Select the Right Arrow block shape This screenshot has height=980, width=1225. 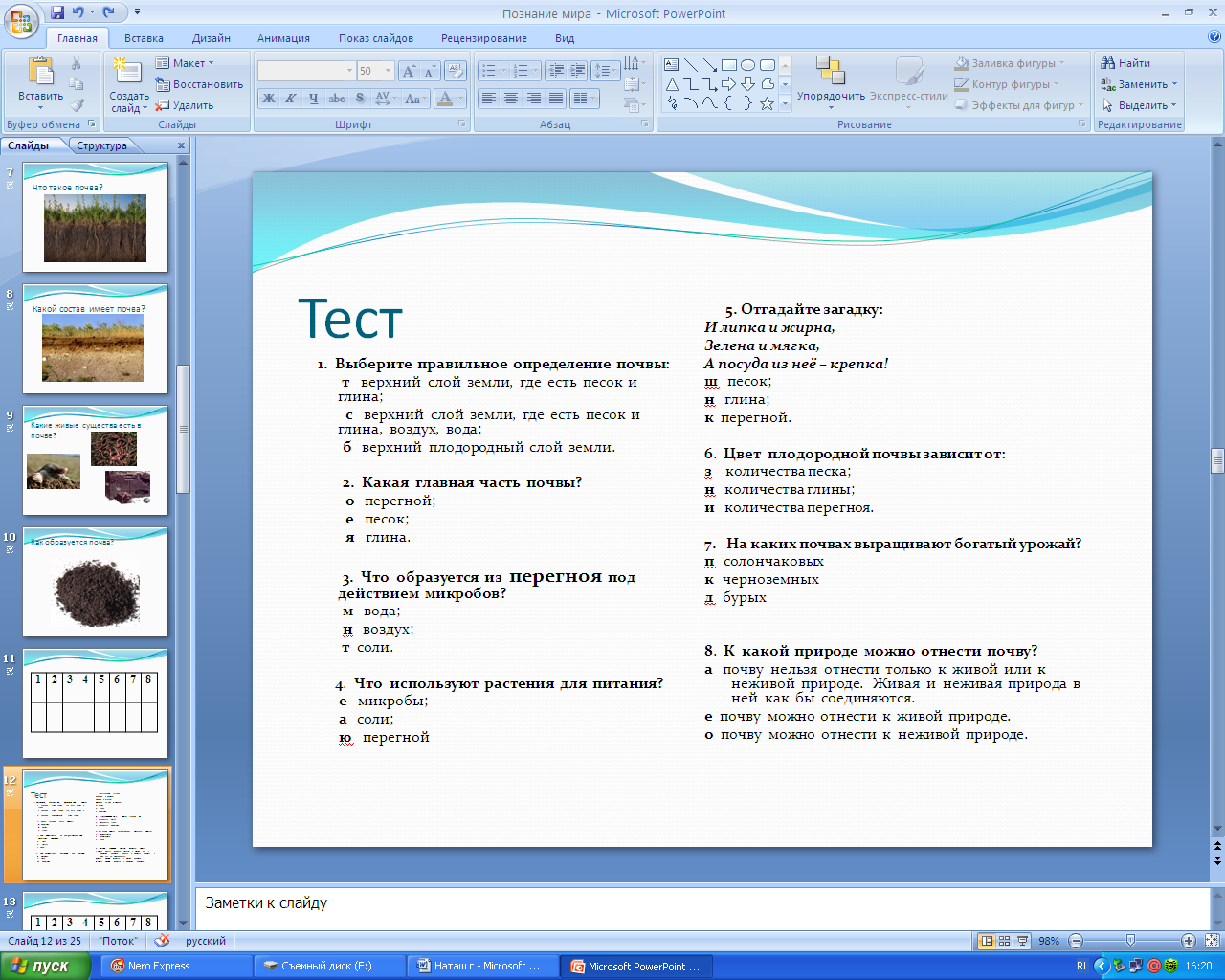click(x=729, y=83)
